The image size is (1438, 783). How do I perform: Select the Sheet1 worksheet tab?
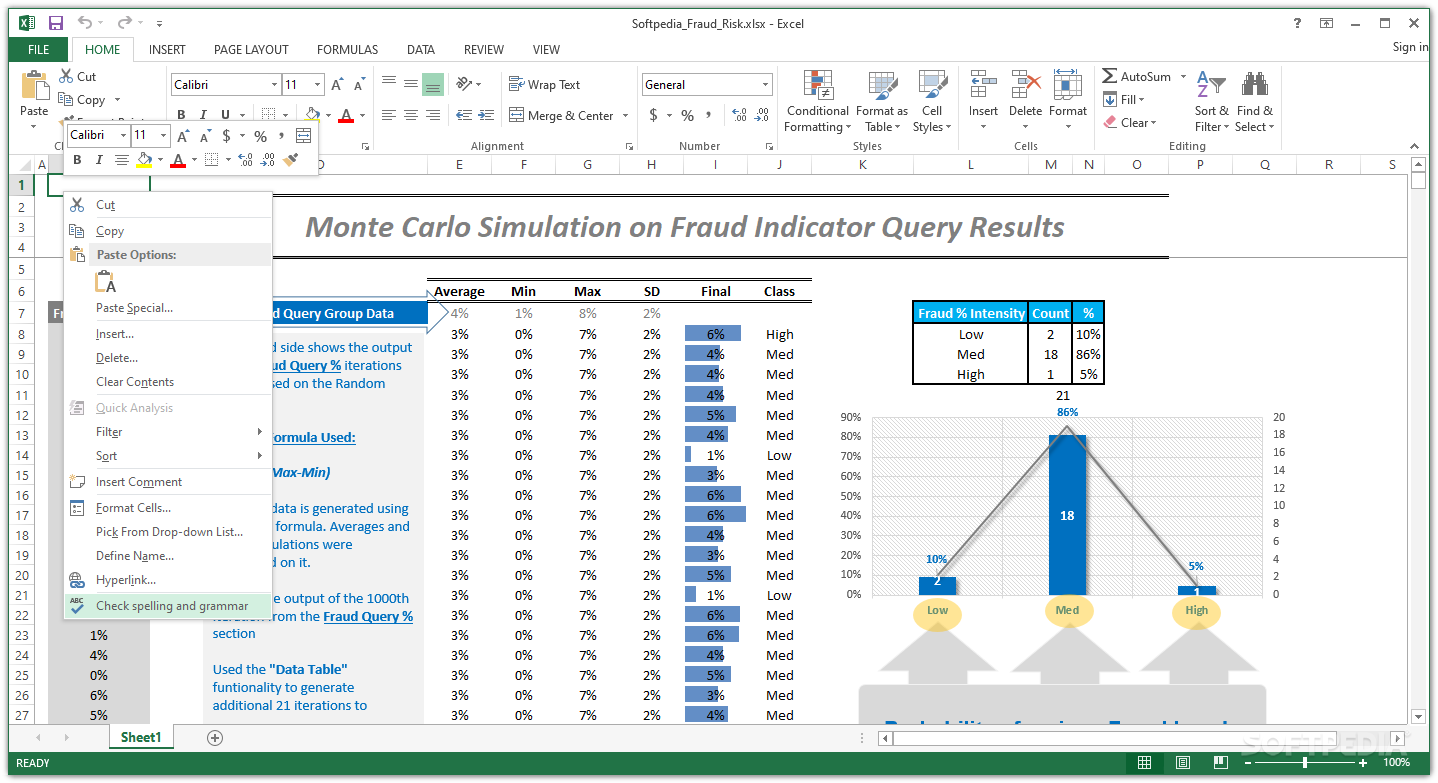pos(141,738)
